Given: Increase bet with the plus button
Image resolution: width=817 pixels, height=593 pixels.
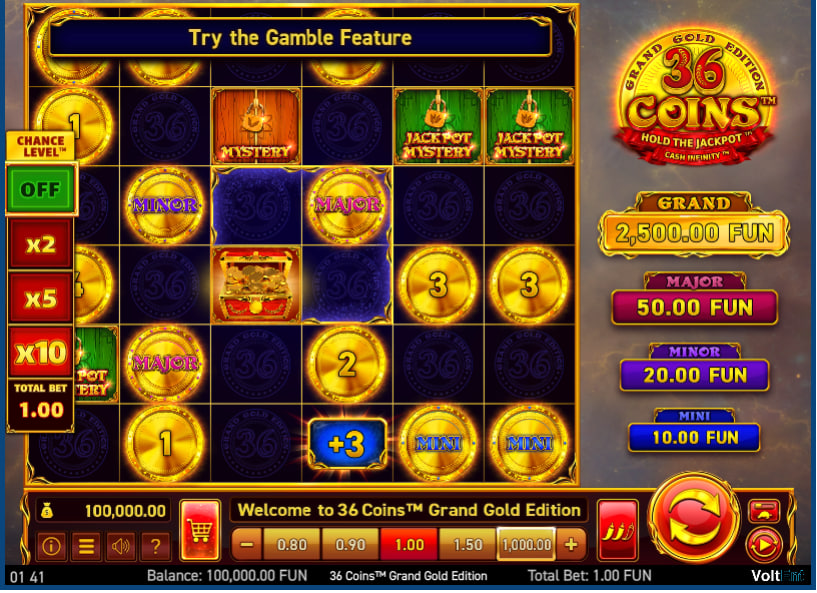Looking at the screenshot, I should click(x=571, y=545).
